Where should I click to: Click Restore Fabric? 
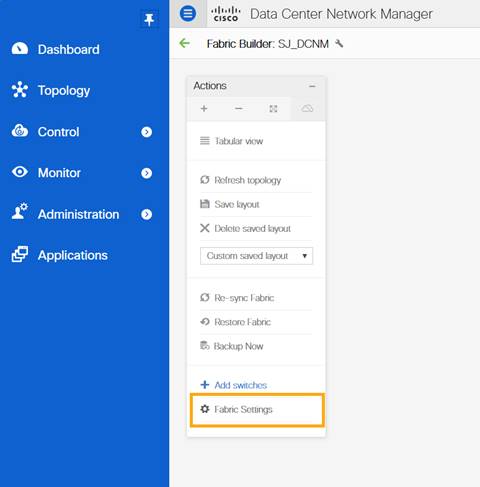[x=235, y=322]
